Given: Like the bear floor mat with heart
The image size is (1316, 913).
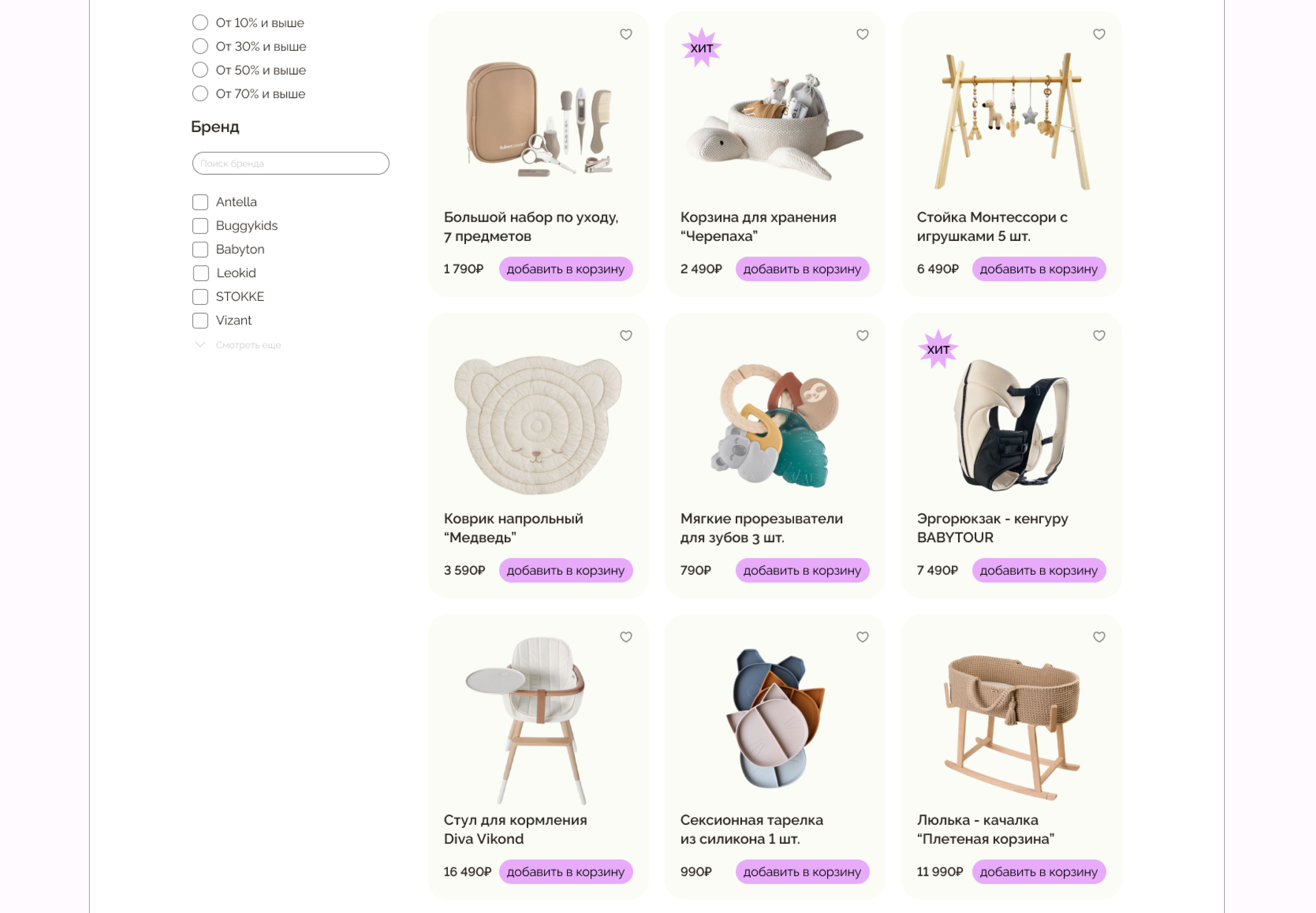Looking at the screenshot, I should (626, 336).
